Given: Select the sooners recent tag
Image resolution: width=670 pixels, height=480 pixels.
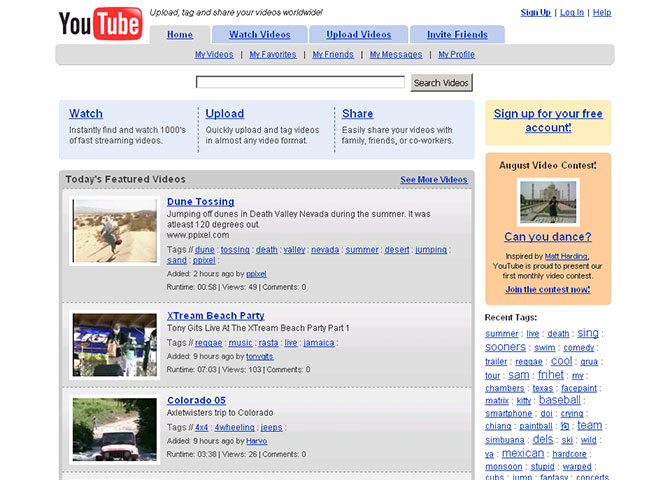Looking at the screenshot, I should click(505, 347).
